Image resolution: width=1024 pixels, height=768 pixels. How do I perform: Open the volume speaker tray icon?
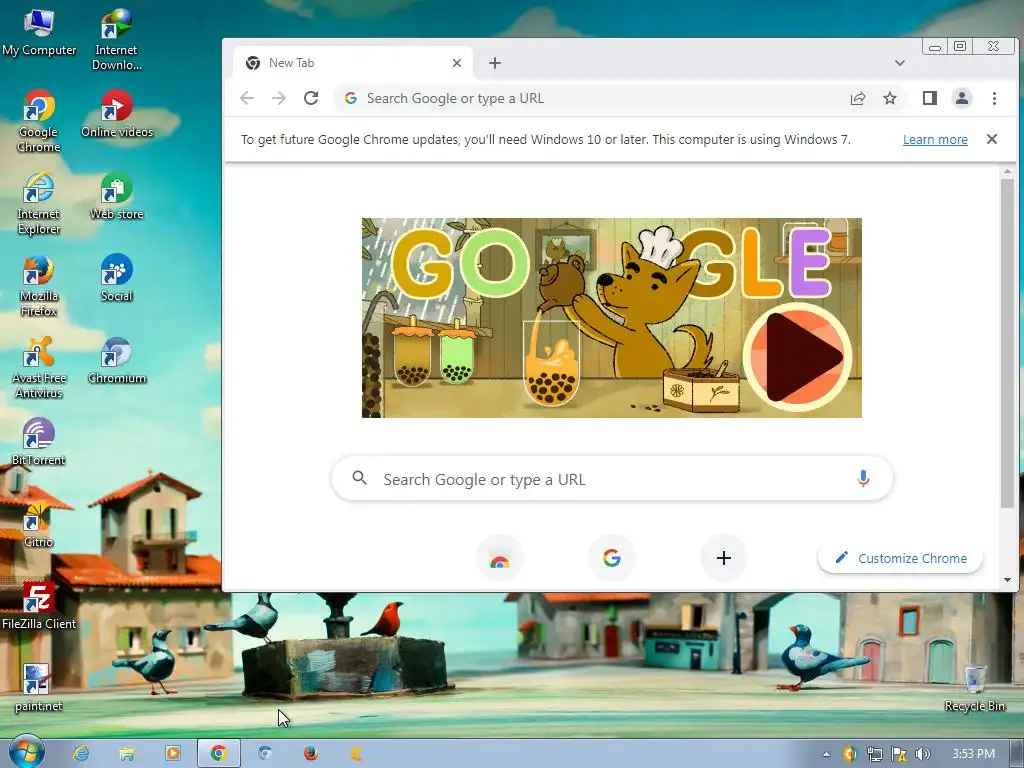[x=922, y=754]
